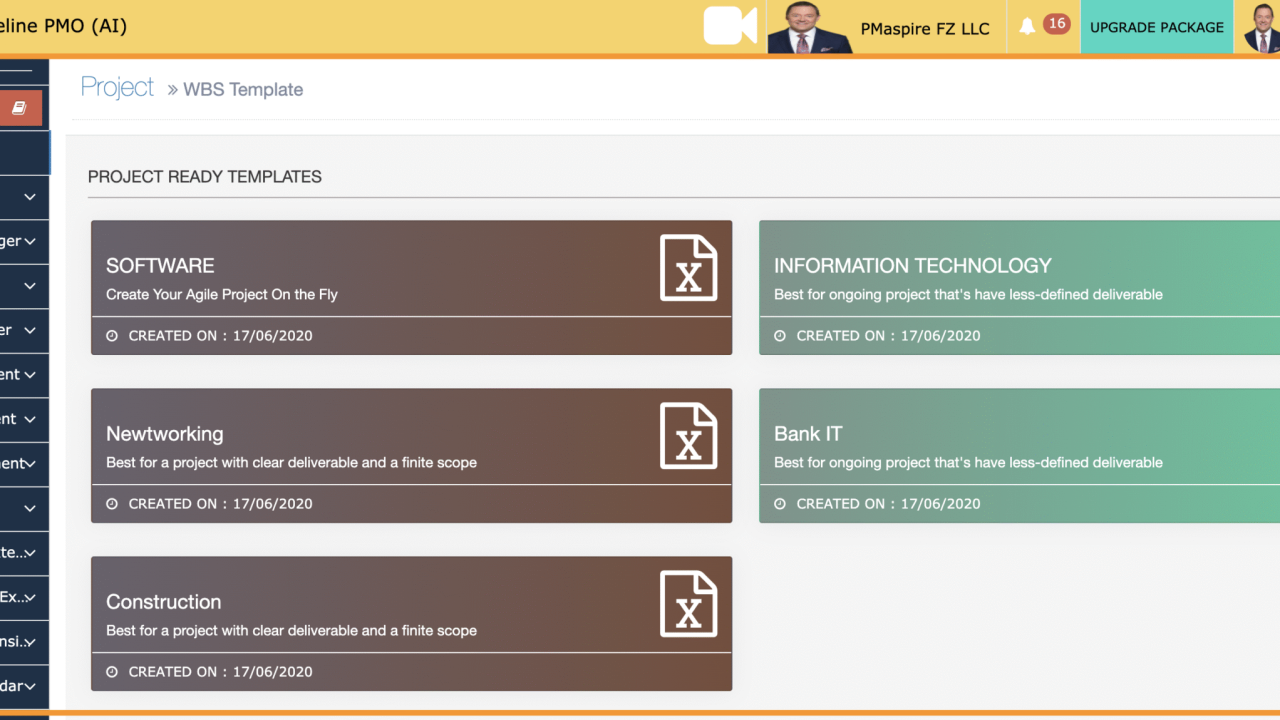Screen dimensions: 1280x720
Task: Click the 'eline PMO (AI)' app title
Action: 64,26
